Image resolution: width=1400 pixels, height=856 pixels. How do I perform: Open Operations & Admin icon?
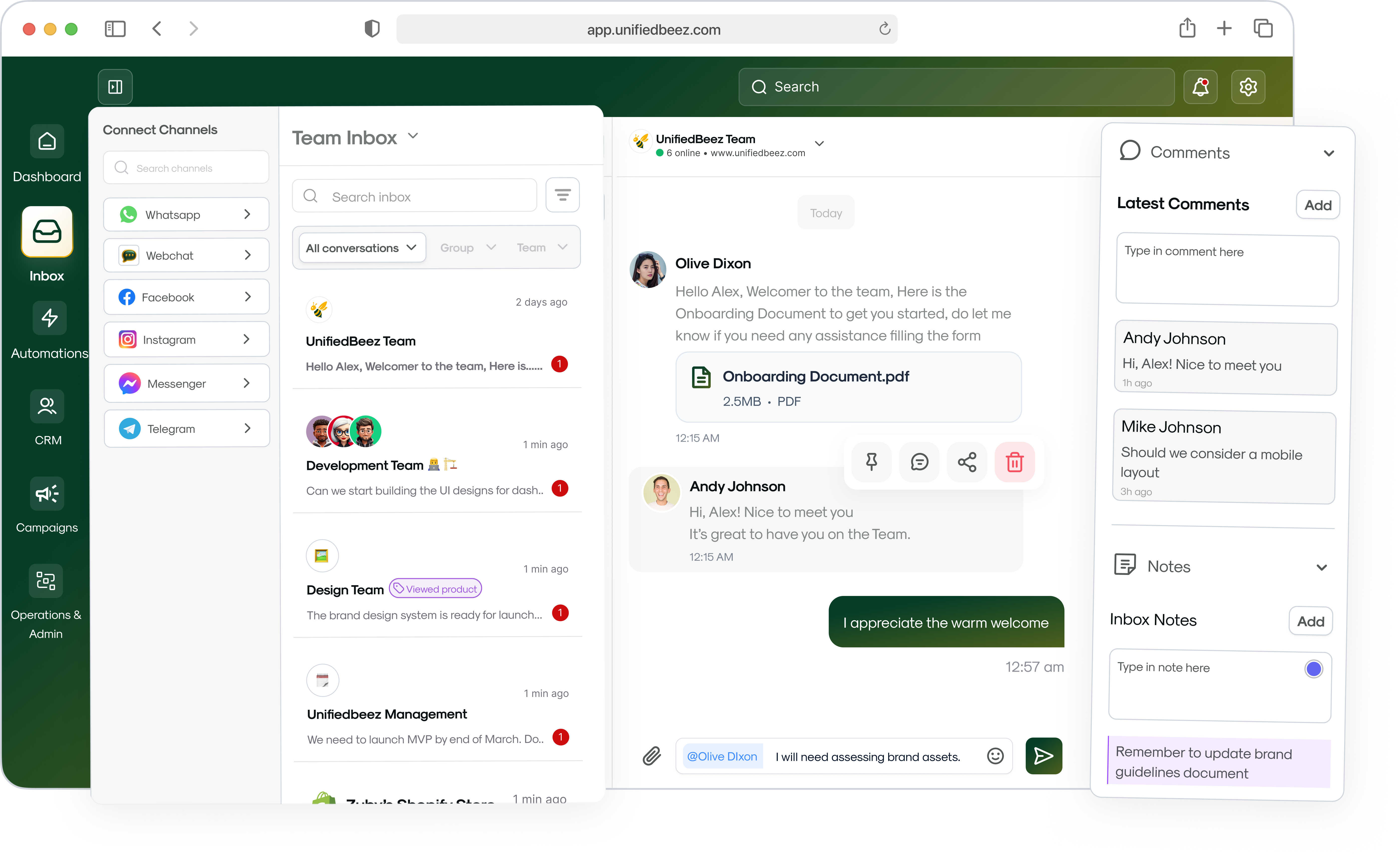tap(46, 580)
